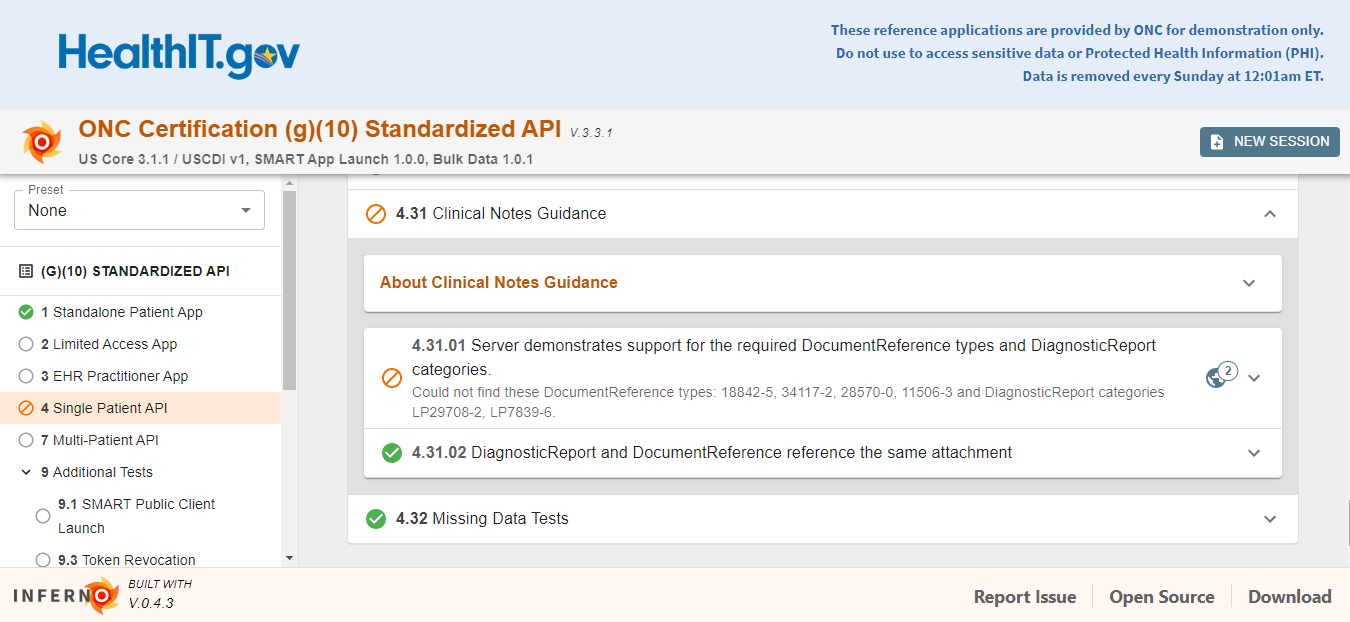Click the v.3.3.1 version label

click(x=591, y=132)
